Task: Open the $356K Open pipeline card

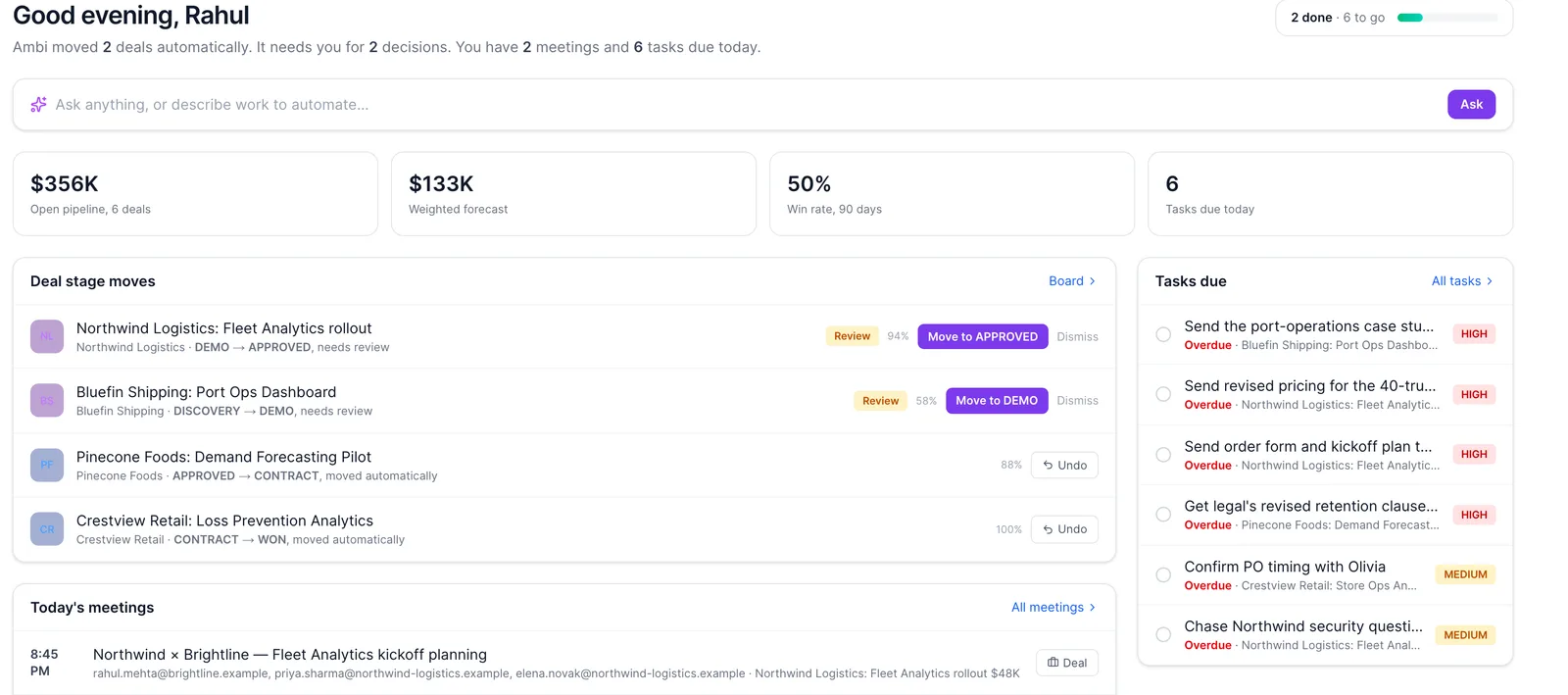Action: [x=195, y=194]
